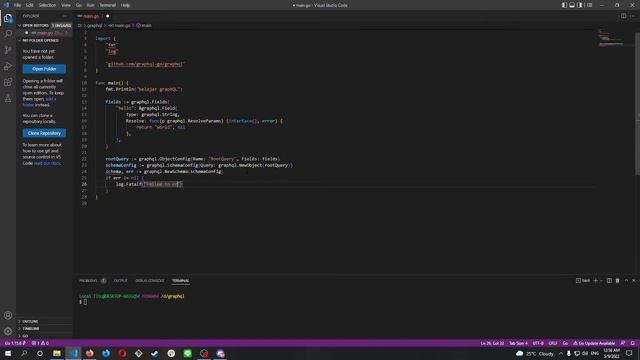Click the Clone Repository button
640x360 pixels.
coord(44,133)
